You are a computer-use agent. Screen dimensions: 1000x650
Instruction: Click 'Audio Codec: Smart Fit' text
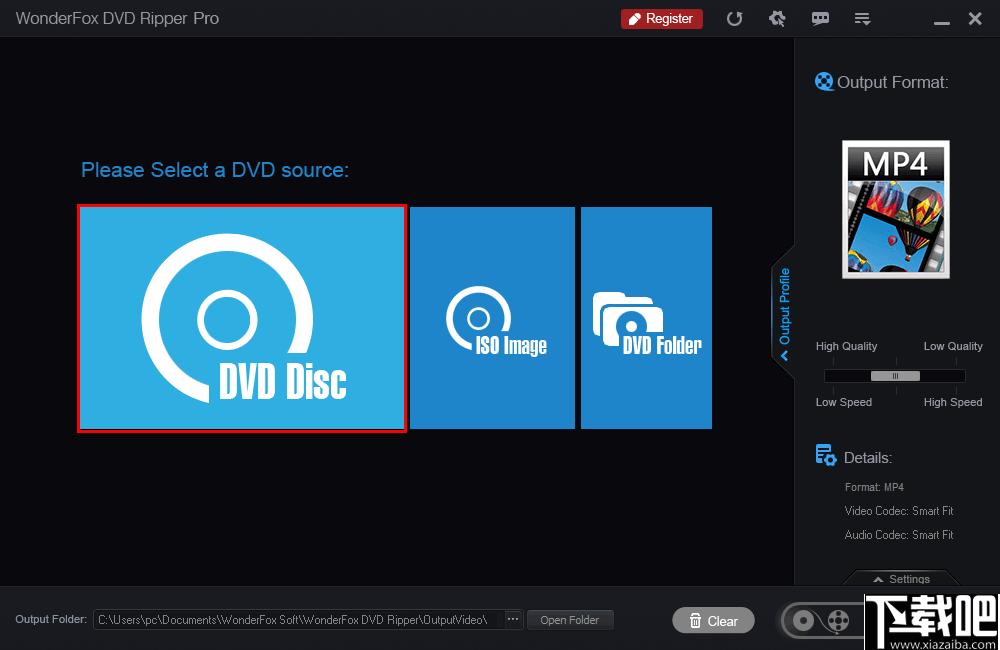click(899, 535)
